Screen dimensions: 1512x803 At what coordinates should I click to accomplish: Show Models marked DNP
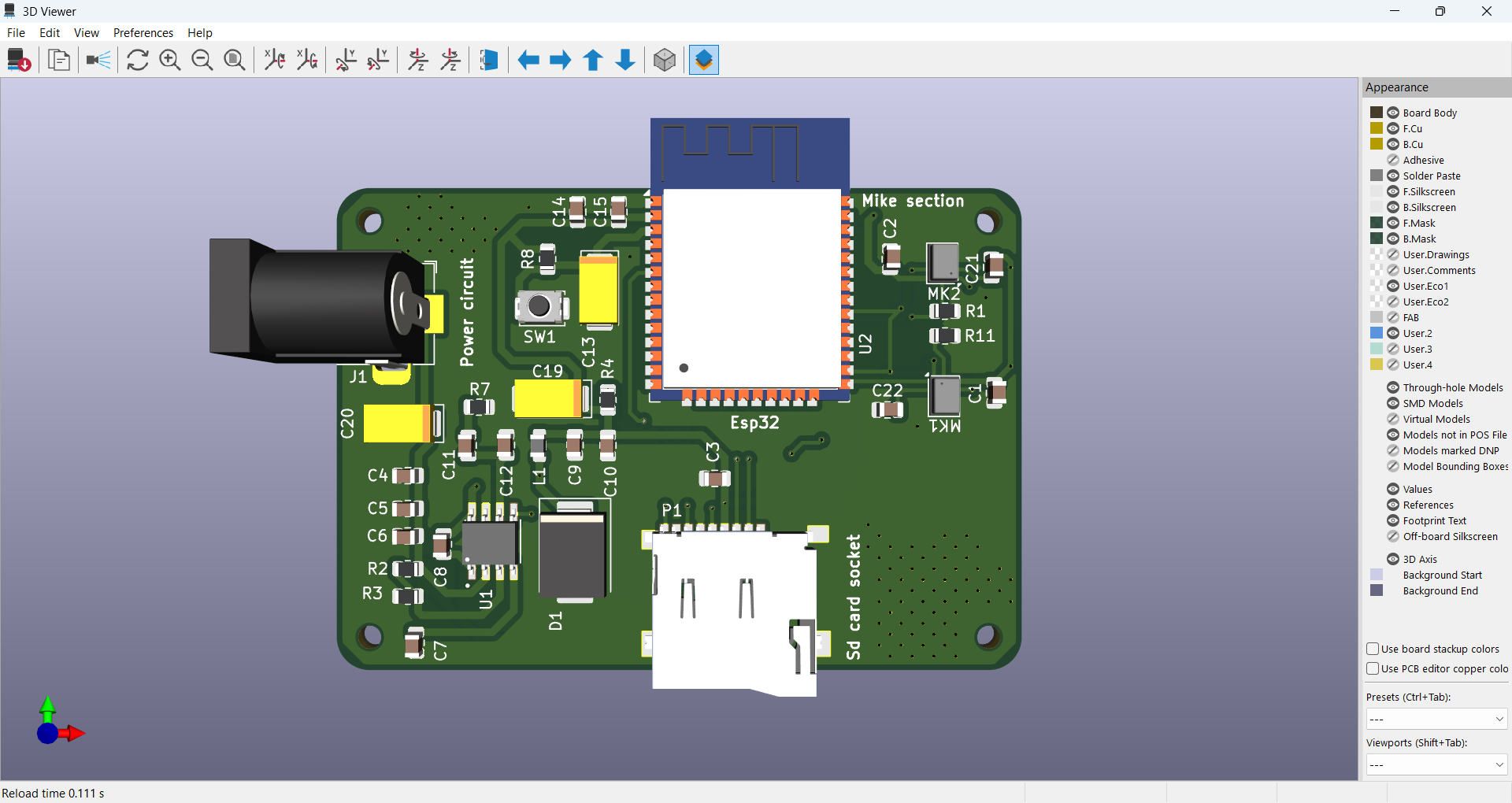coord(1393,450)
